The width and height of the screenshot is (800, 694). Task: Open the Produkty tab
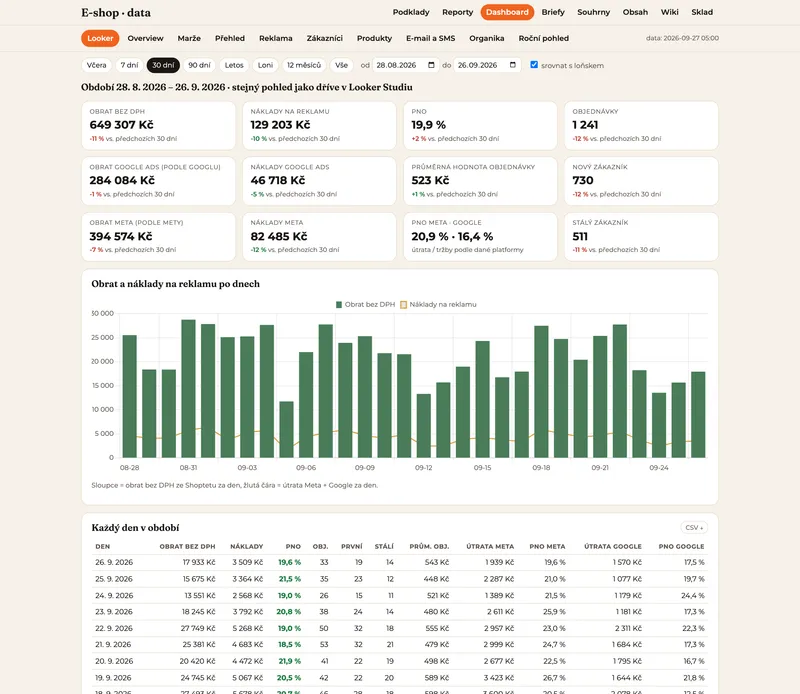click(374, 38)
